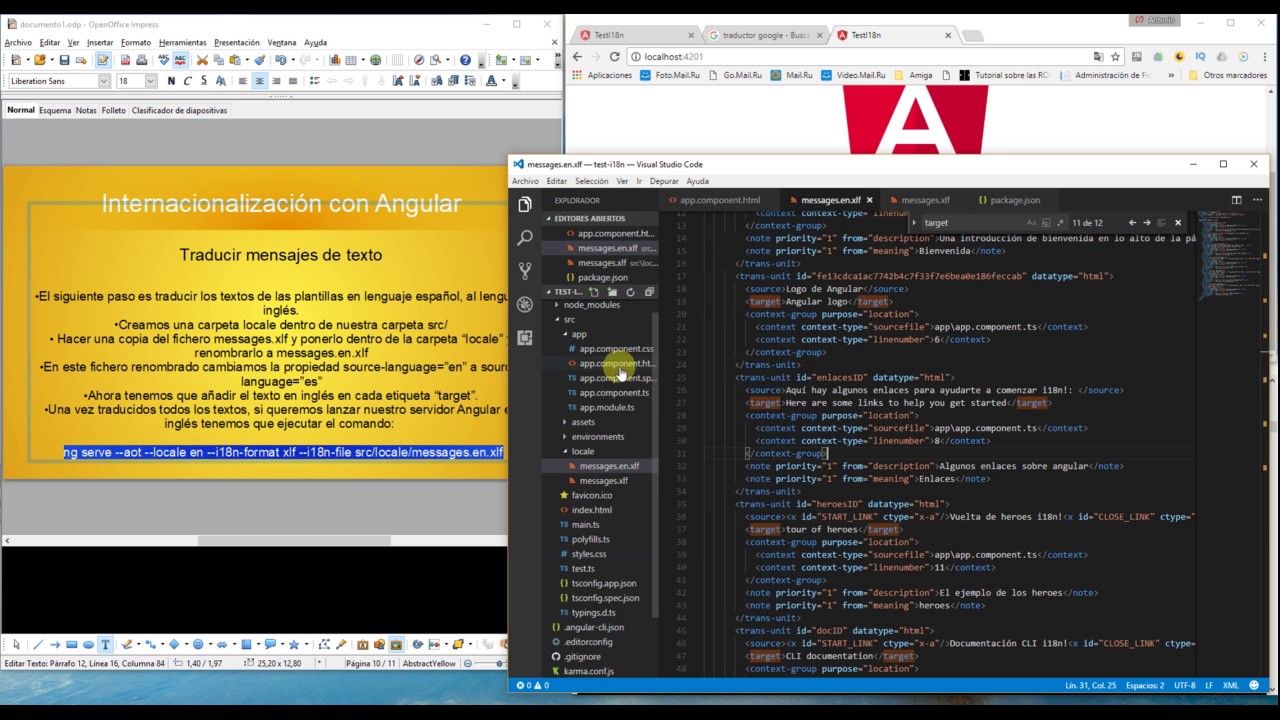Screen dimensions: 1280x720
Task: Open the Debug view in VS Code
Action: [525, 305]
